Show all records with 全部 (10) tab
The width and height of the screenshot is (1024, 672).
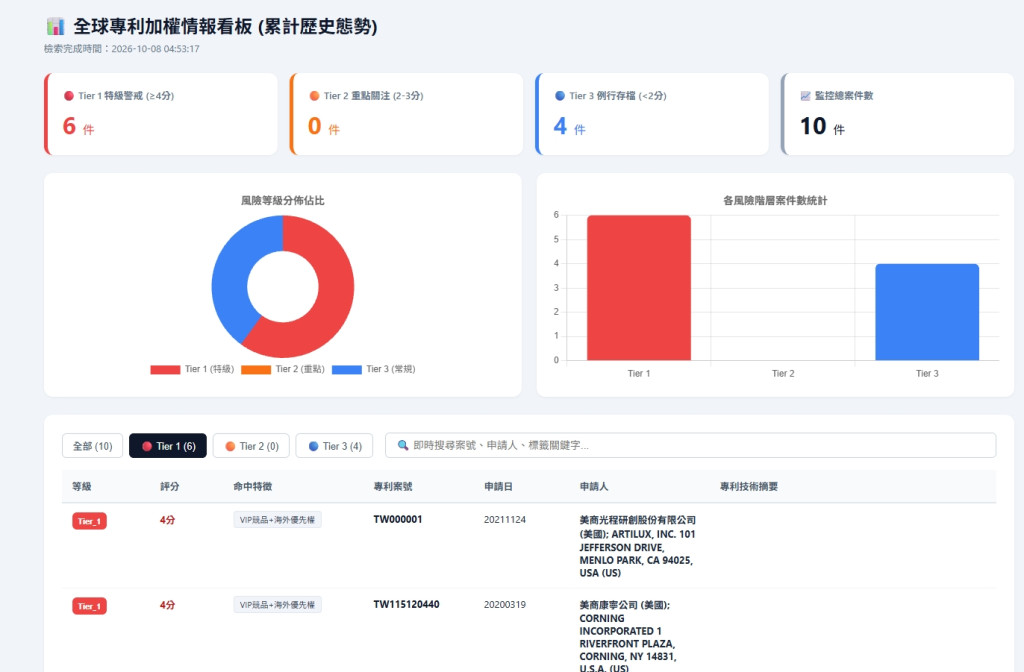pos(92,446)
